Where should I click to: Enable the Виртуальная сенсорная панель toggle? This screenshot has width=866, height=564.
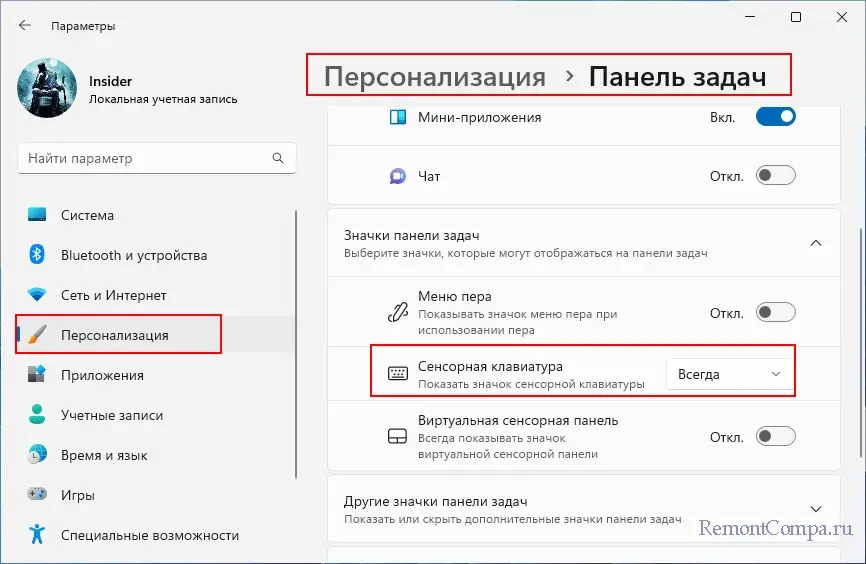click(775, 437)
